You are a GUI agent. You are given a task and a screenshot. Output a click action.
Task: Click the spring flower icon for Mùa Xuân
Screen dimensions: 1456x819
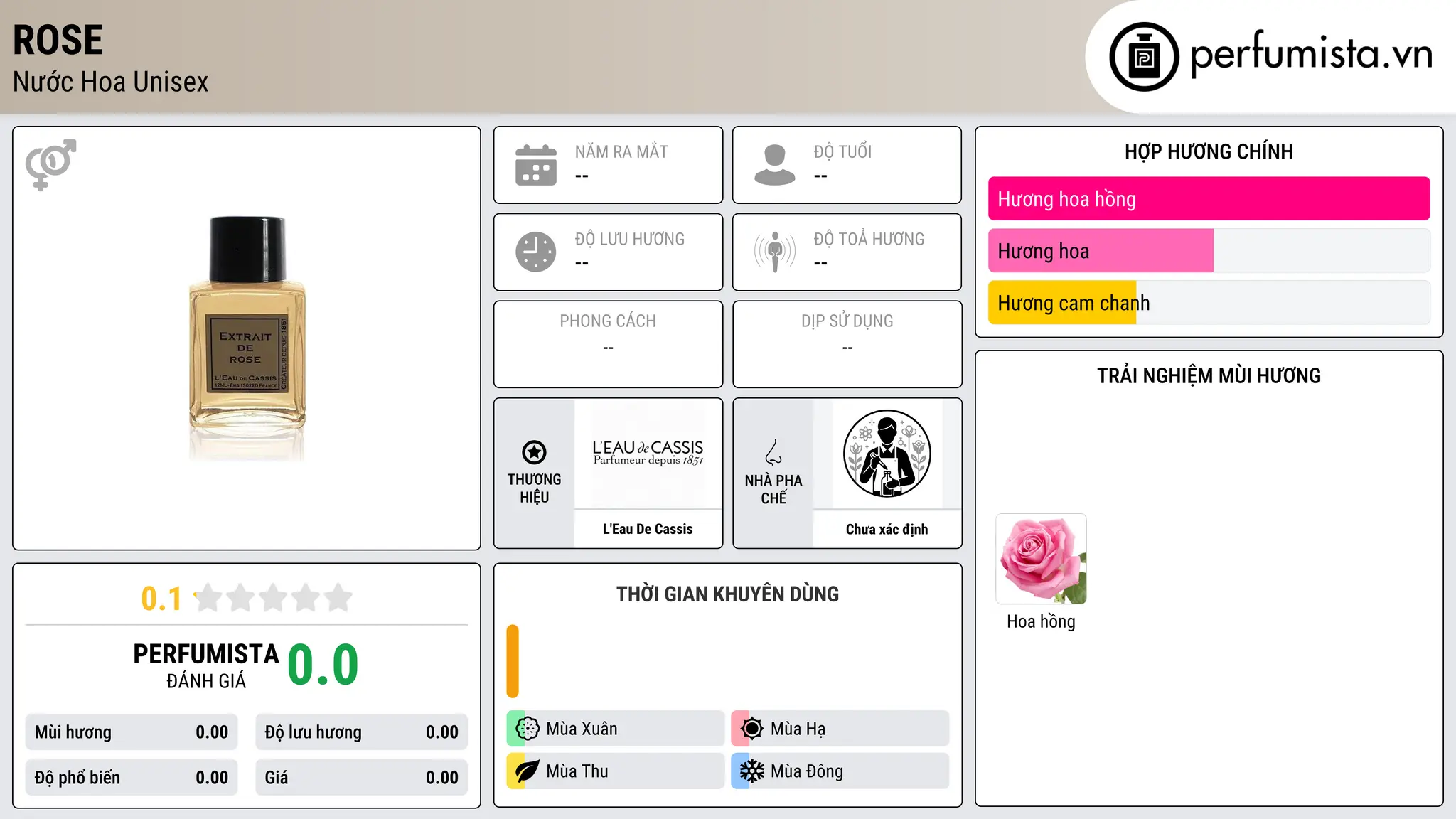(x=528, y=729)
